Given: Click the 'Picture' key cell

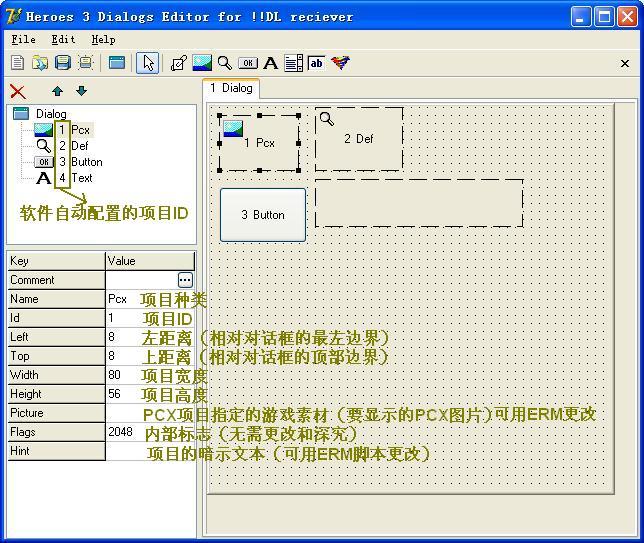Looking at the screenshot, I should [56, 413].
